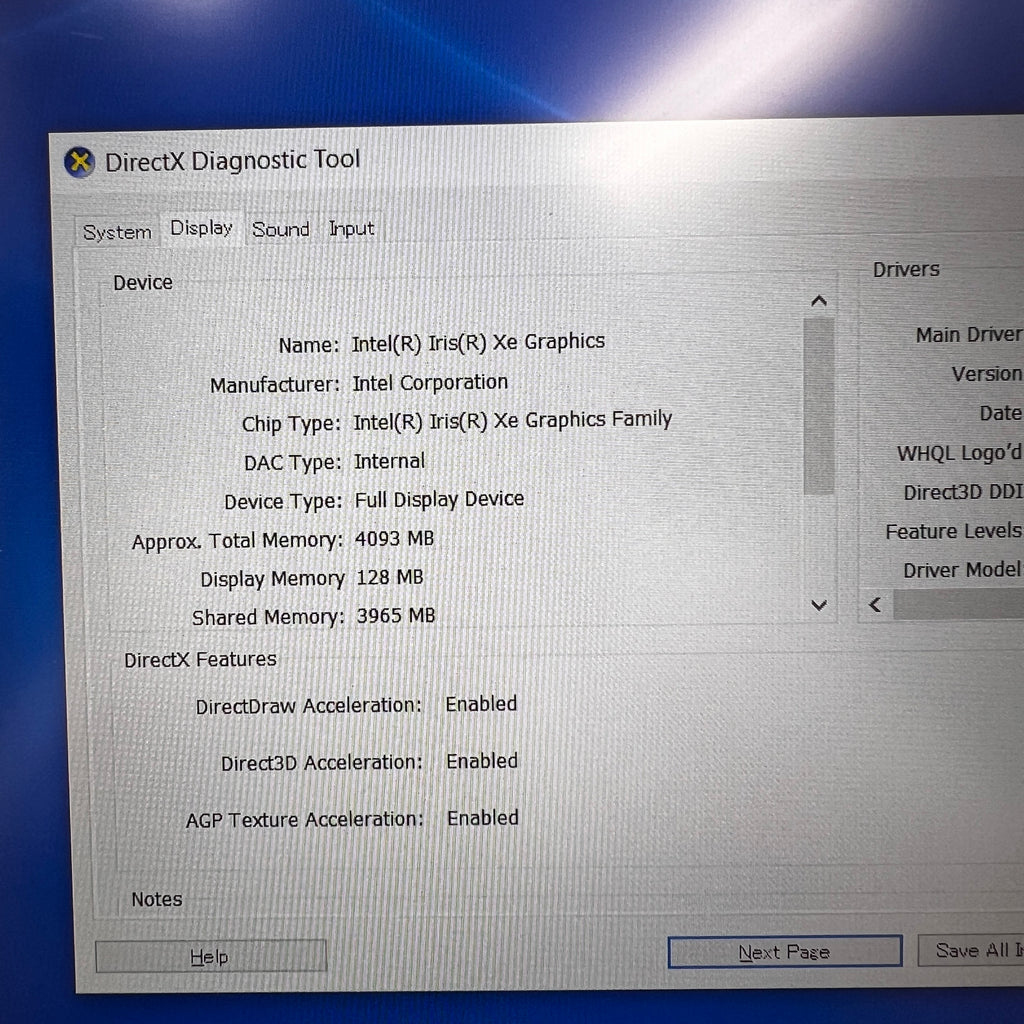Click the Driver Model label
1024x1024 pixels.
tap(961, 570)
